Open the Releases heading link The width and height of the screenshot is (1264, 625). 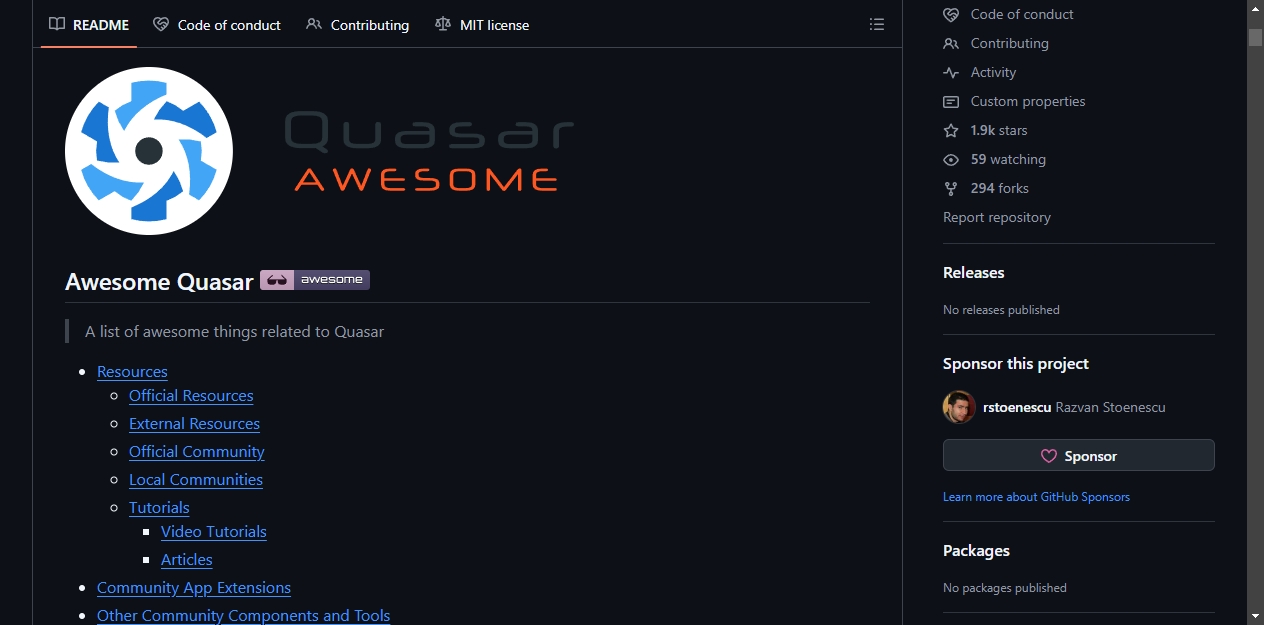tap(974, 273)
